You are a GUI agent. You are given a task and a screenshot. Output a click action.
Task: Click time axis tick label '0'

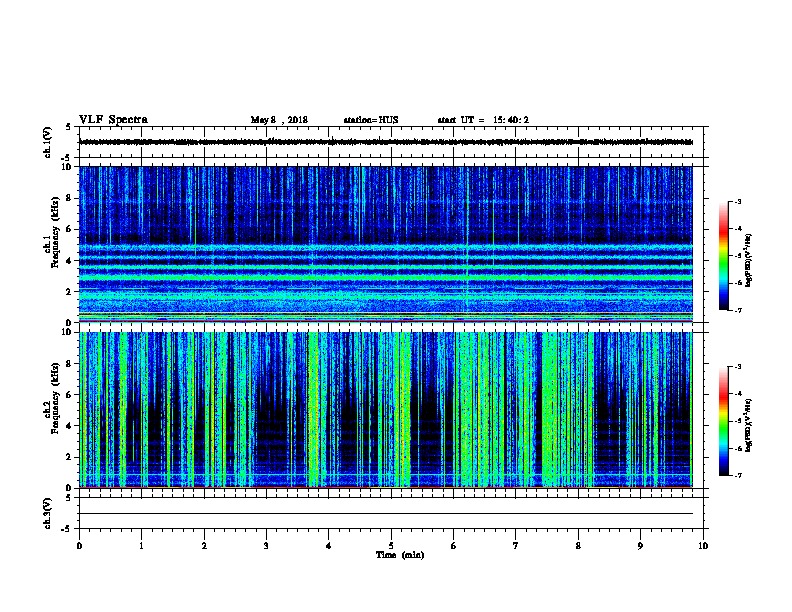point(79,546)
